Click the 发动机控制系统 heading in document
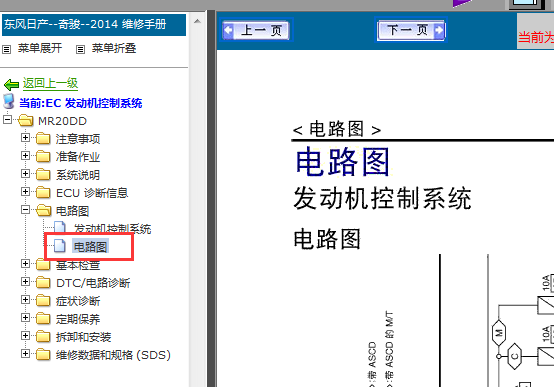Image resolution: width=554 pixels, height=387 pixels. point(382,198)
